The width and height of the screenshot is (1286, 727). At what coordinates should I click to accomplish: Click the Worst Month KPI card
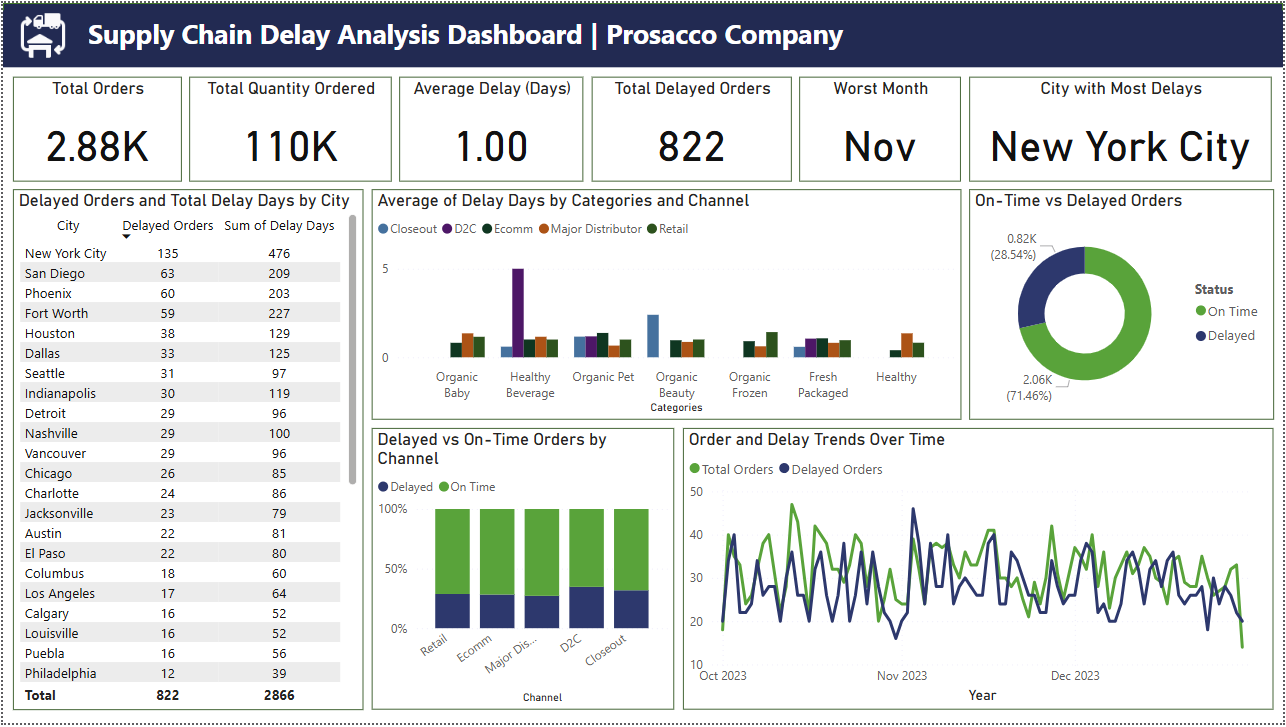[x=879, y=128]
